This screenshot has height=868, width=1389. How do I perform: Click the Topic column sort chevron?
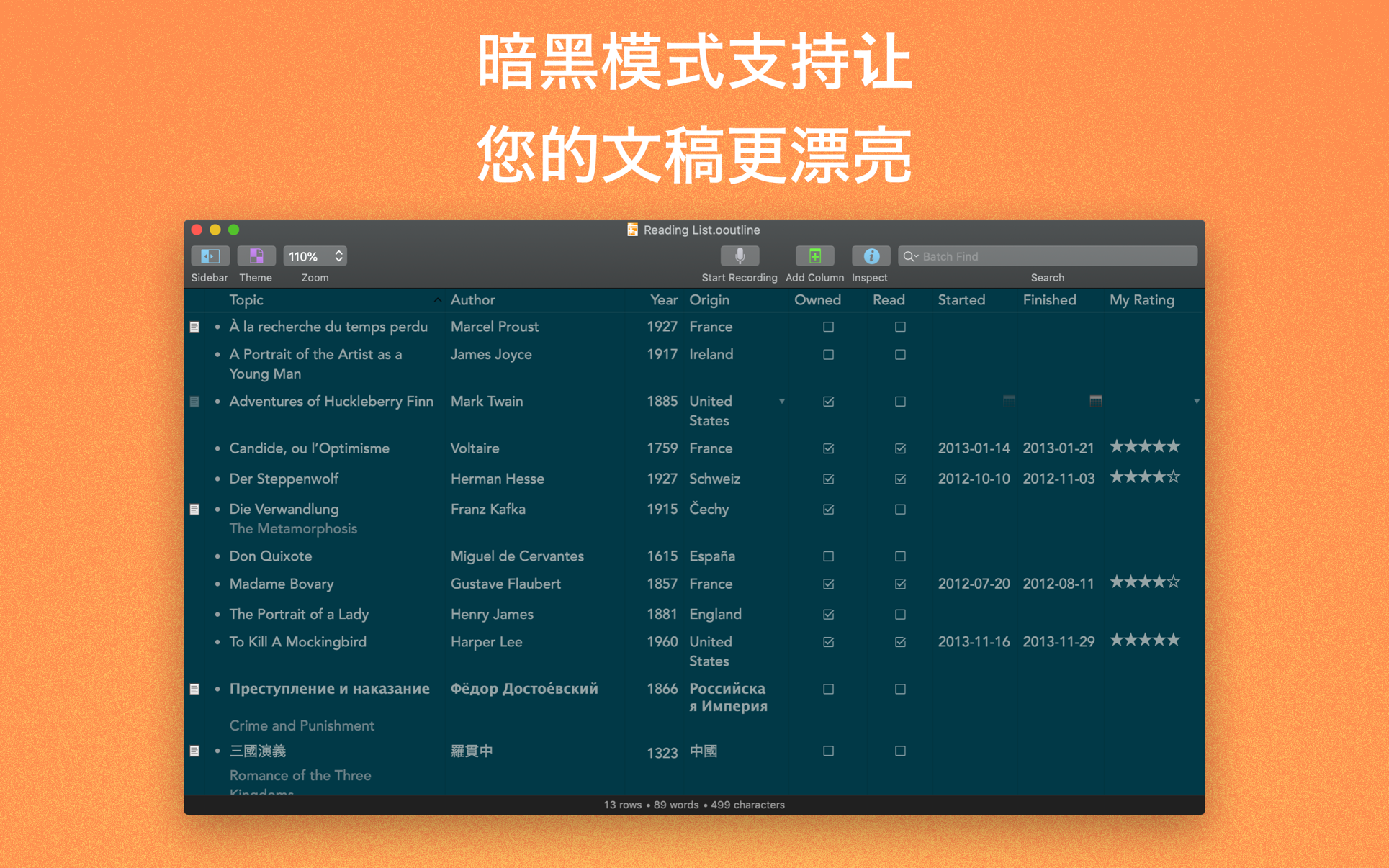click(437, 300)
